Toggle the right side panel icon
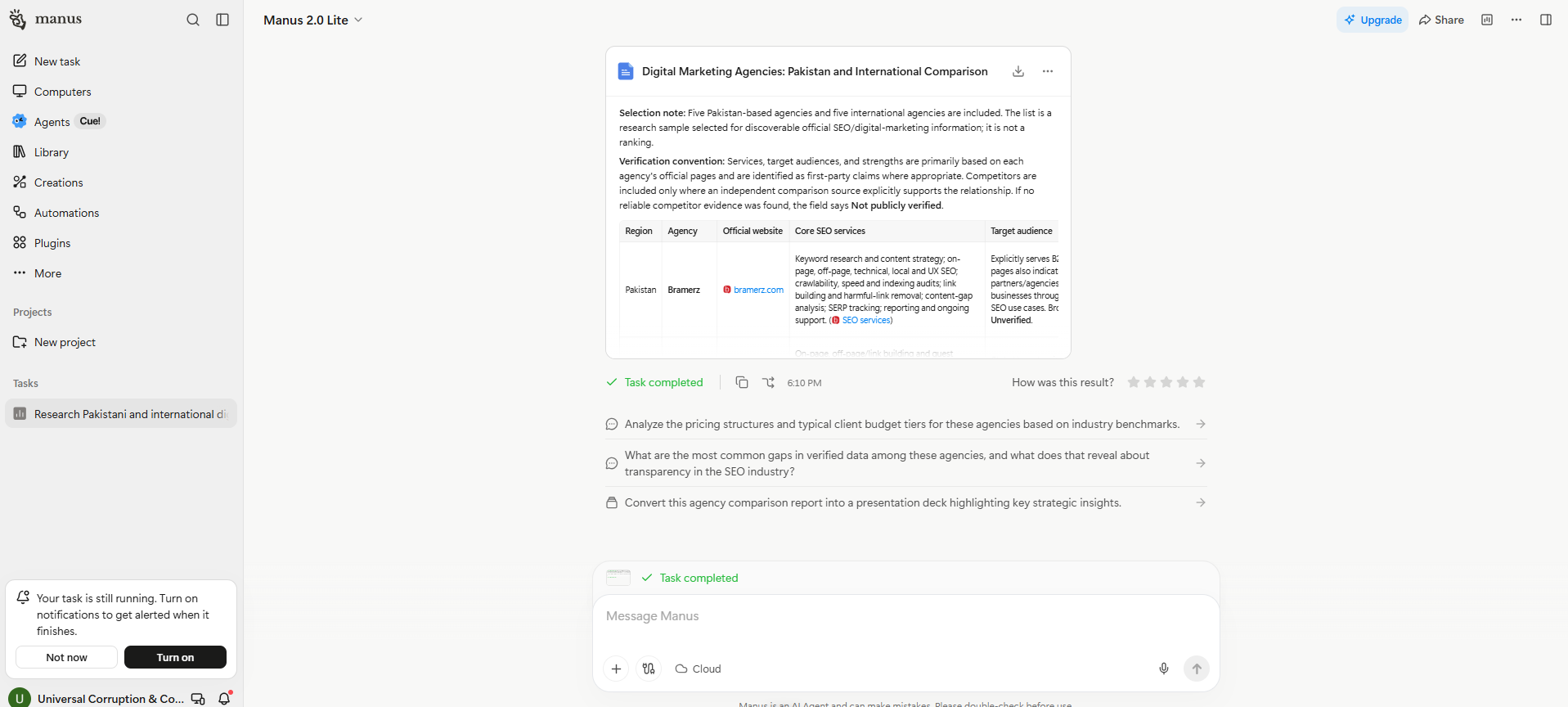The height and width of the screenshot is (707, 1568). coord(1546,20)
